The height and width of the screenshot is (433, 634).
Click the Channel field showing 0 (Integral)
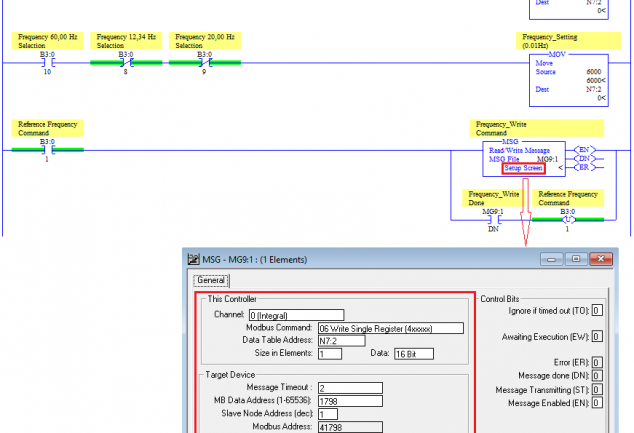click(296, 315)
